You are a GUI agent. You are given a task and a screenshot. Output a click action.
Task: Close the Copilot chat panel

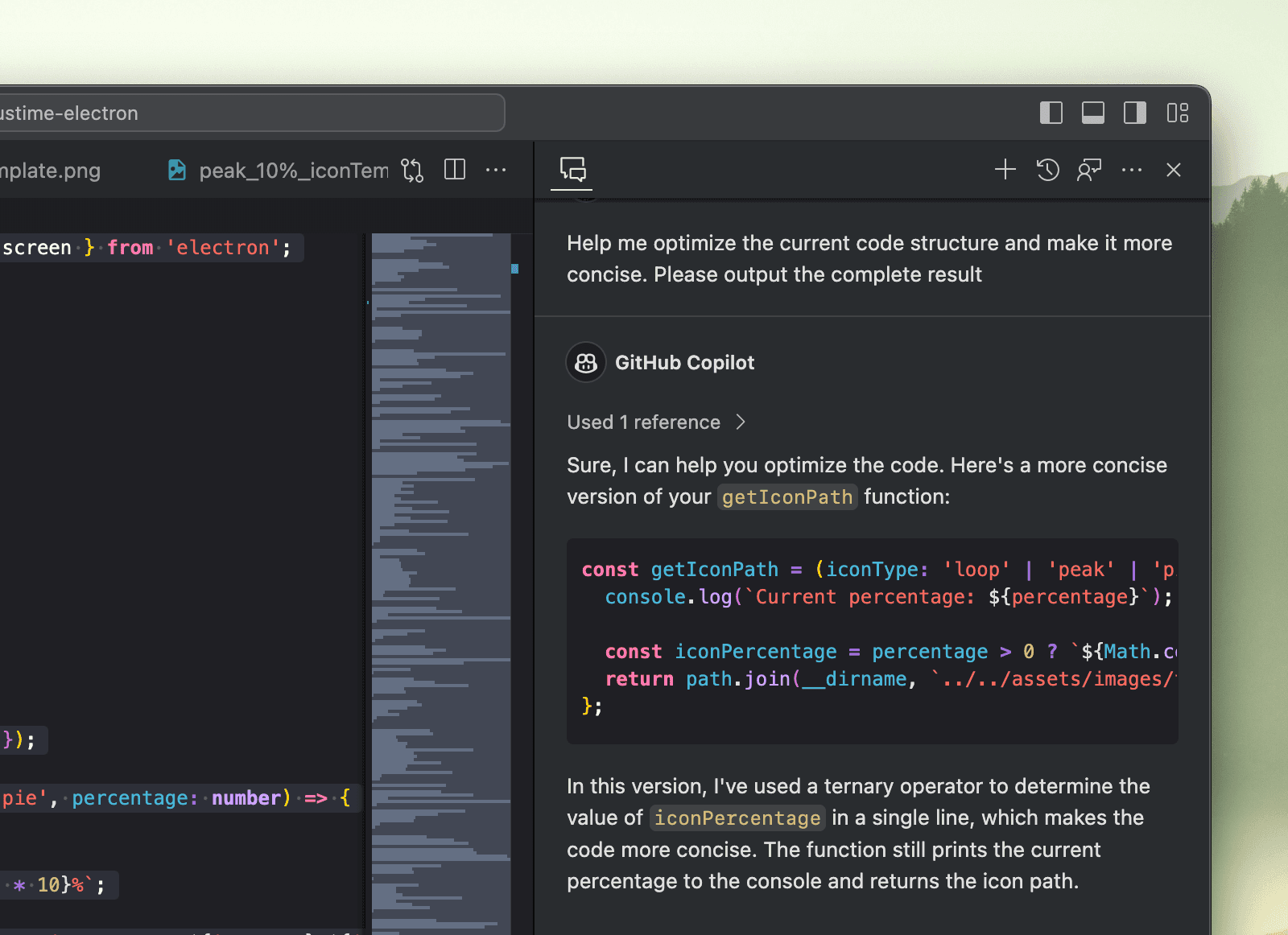pyautogui.click(x=1174, y=170)
